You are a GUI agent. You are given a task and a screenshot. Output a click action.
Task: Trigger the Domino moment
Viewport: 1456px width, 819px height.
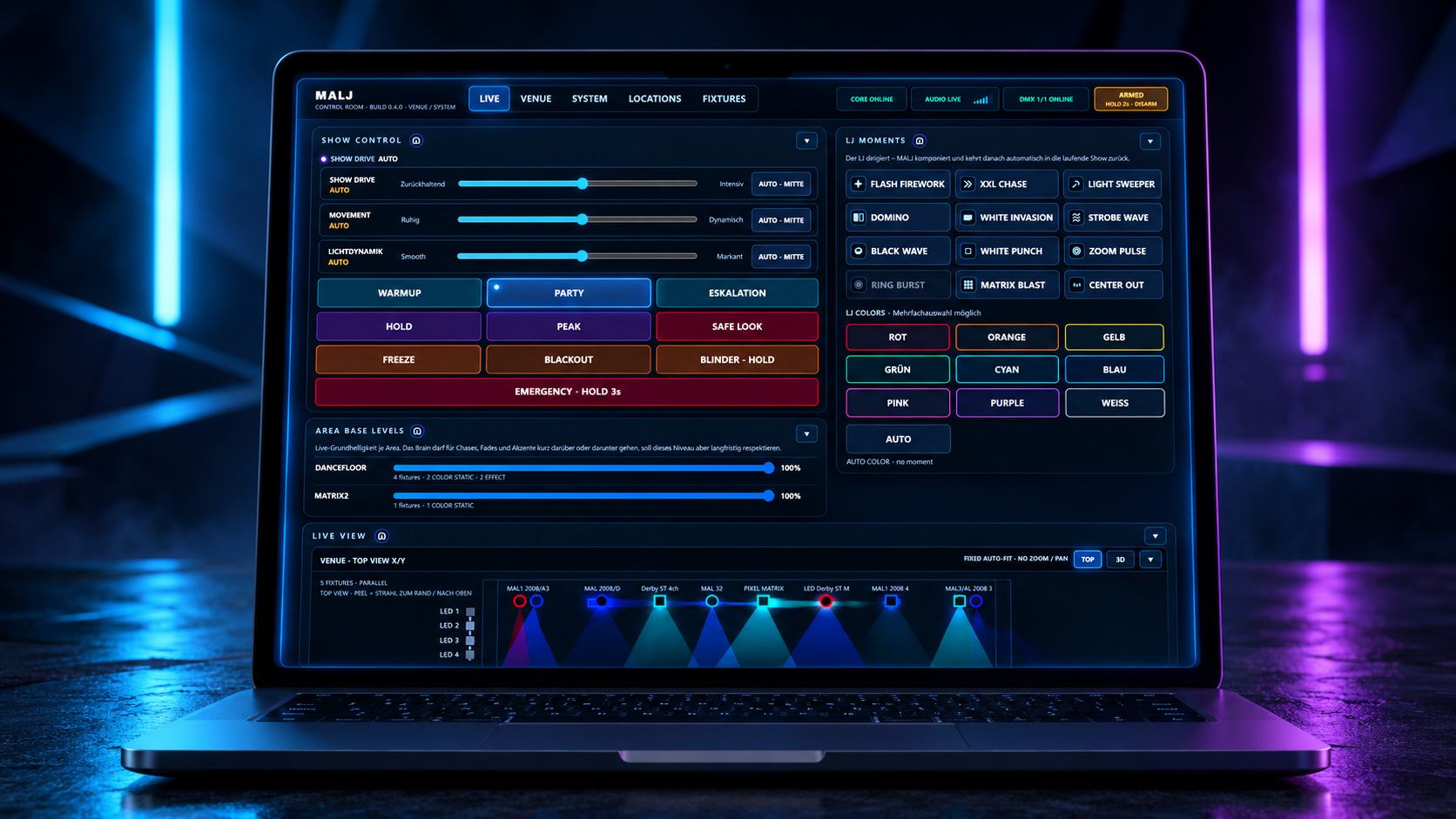click(x=898, y=218)
